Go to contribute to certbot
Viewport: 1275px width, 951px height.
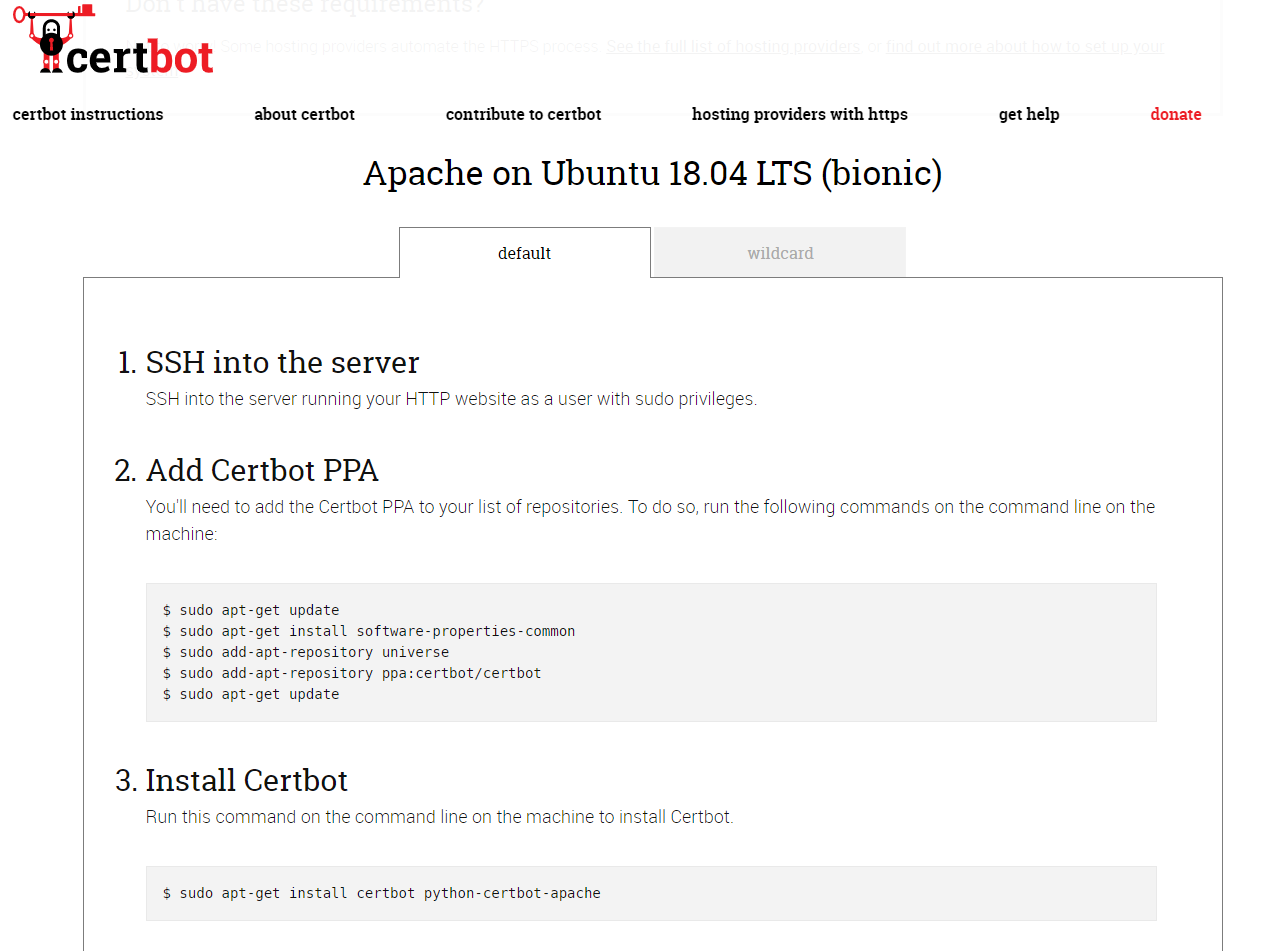pos(524,114)
